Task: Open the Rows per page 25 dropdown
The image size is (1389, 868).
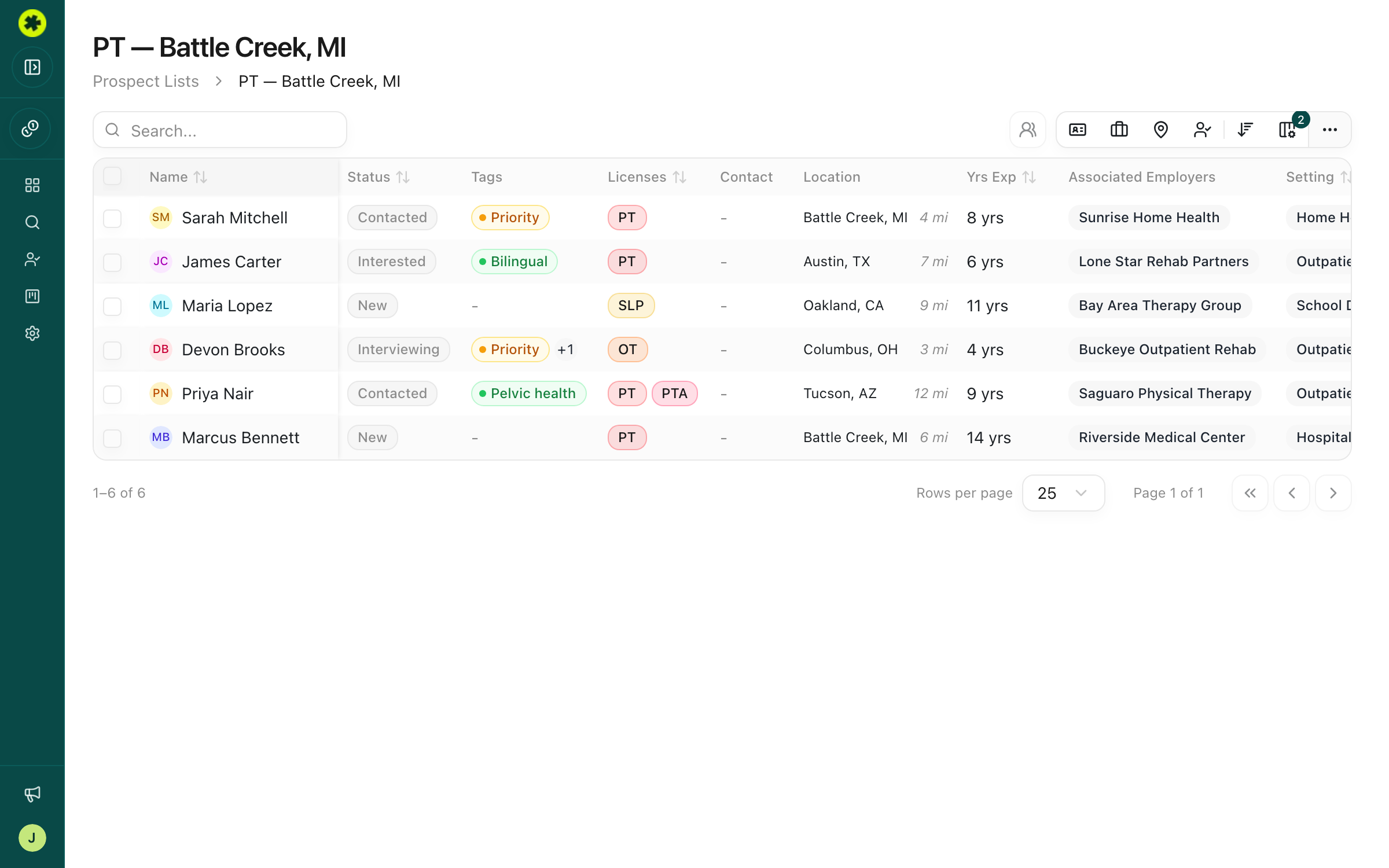Action: pos(1063,493)
